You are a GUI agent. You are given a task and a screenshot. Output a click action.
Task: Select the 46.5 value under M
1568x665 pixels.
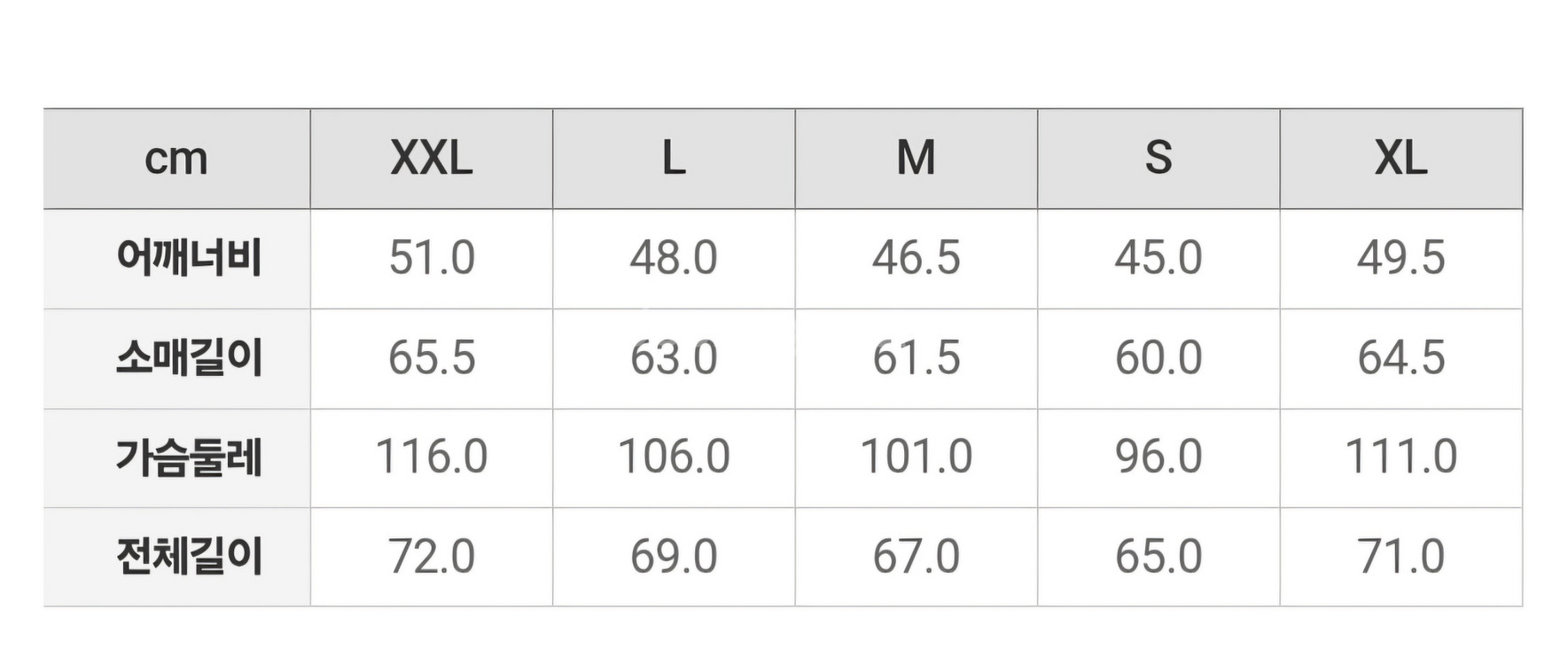click(x=916, y=259)
